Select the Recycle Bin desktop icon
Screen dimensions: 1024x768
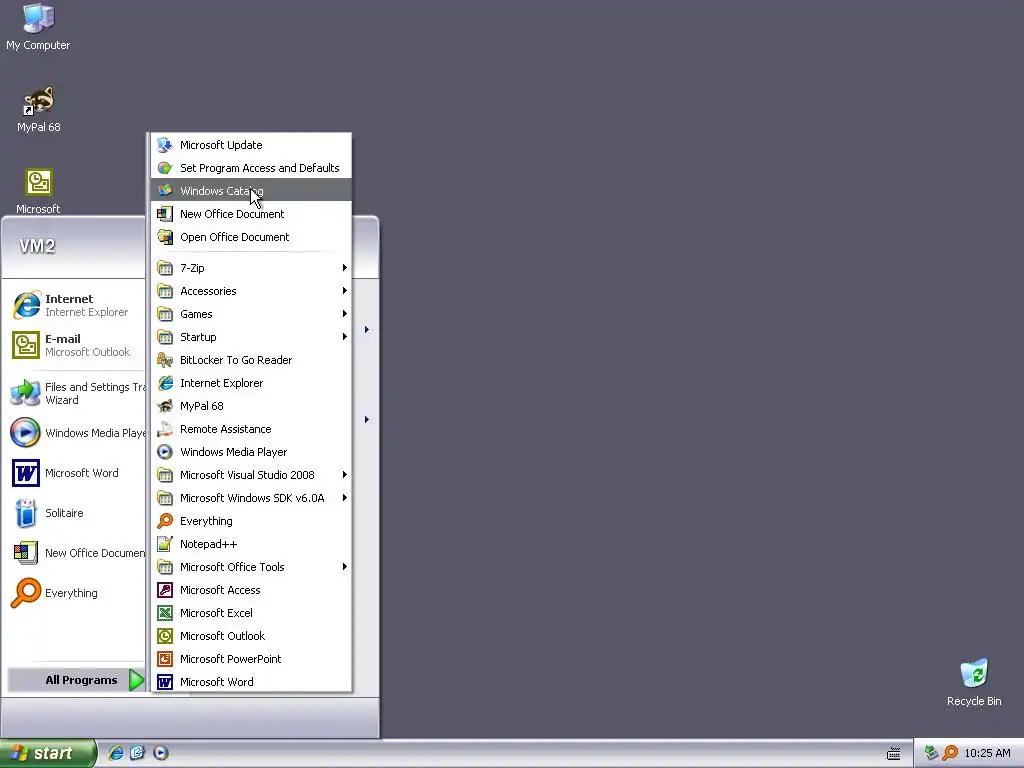(974, 682)
